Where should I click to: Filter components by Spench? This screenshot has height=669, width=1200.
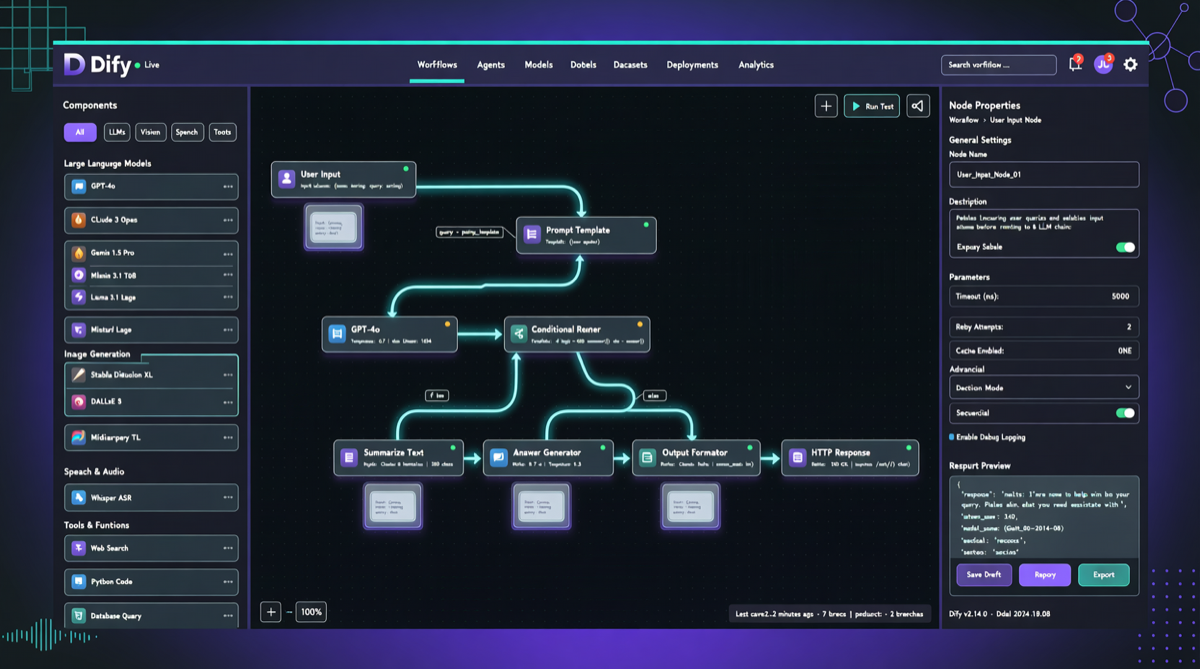187,132
